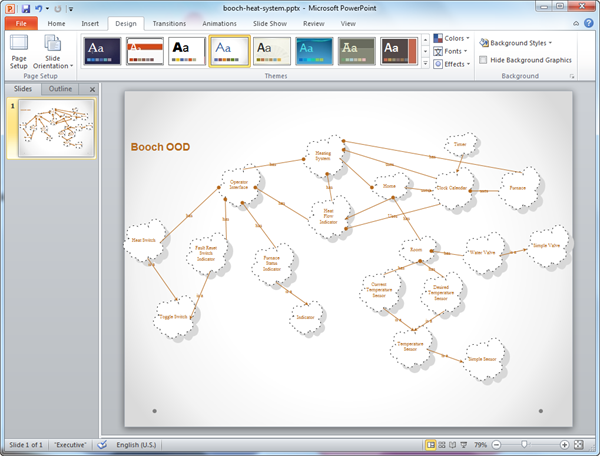Click the Slide 1 of 1 status text
Viewport: 600px width, 456px height.
[26, 445]
